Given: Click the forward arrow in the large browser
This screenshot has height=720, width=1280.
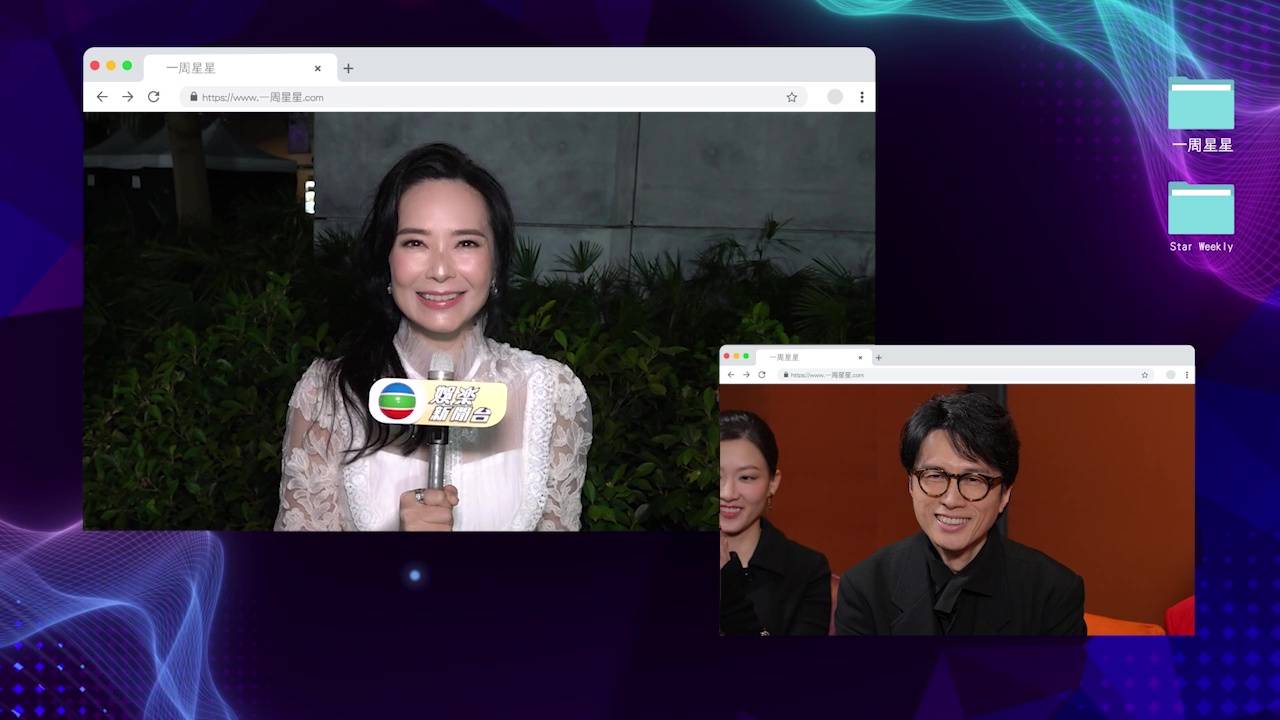Looking at the screenshot, I should click(127, 97).
